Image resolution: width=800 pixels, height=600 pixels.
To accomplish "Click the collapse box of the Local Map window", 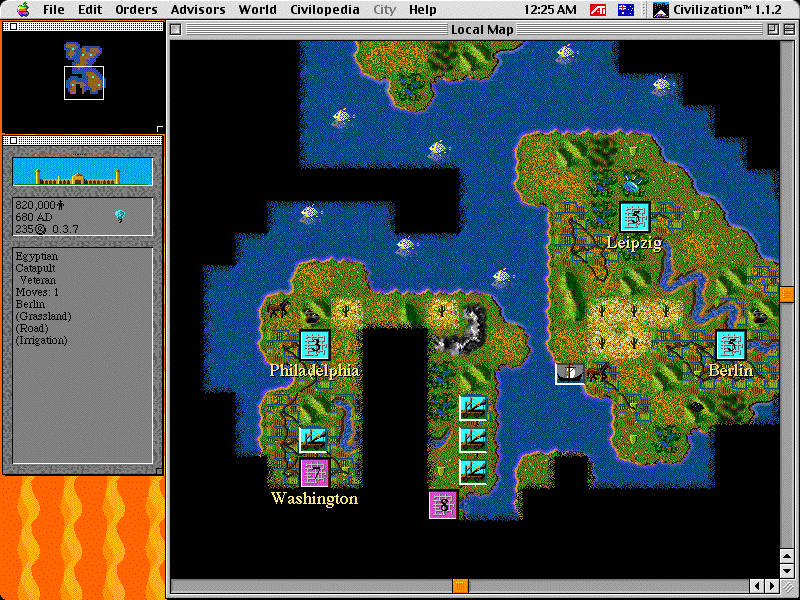I will point(790,30).
